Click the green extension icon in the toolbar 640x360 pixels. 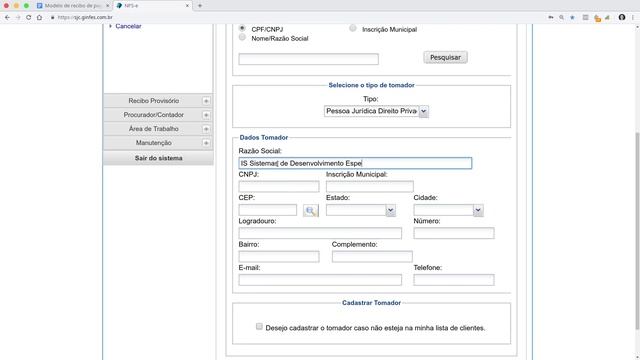point(607,18)
